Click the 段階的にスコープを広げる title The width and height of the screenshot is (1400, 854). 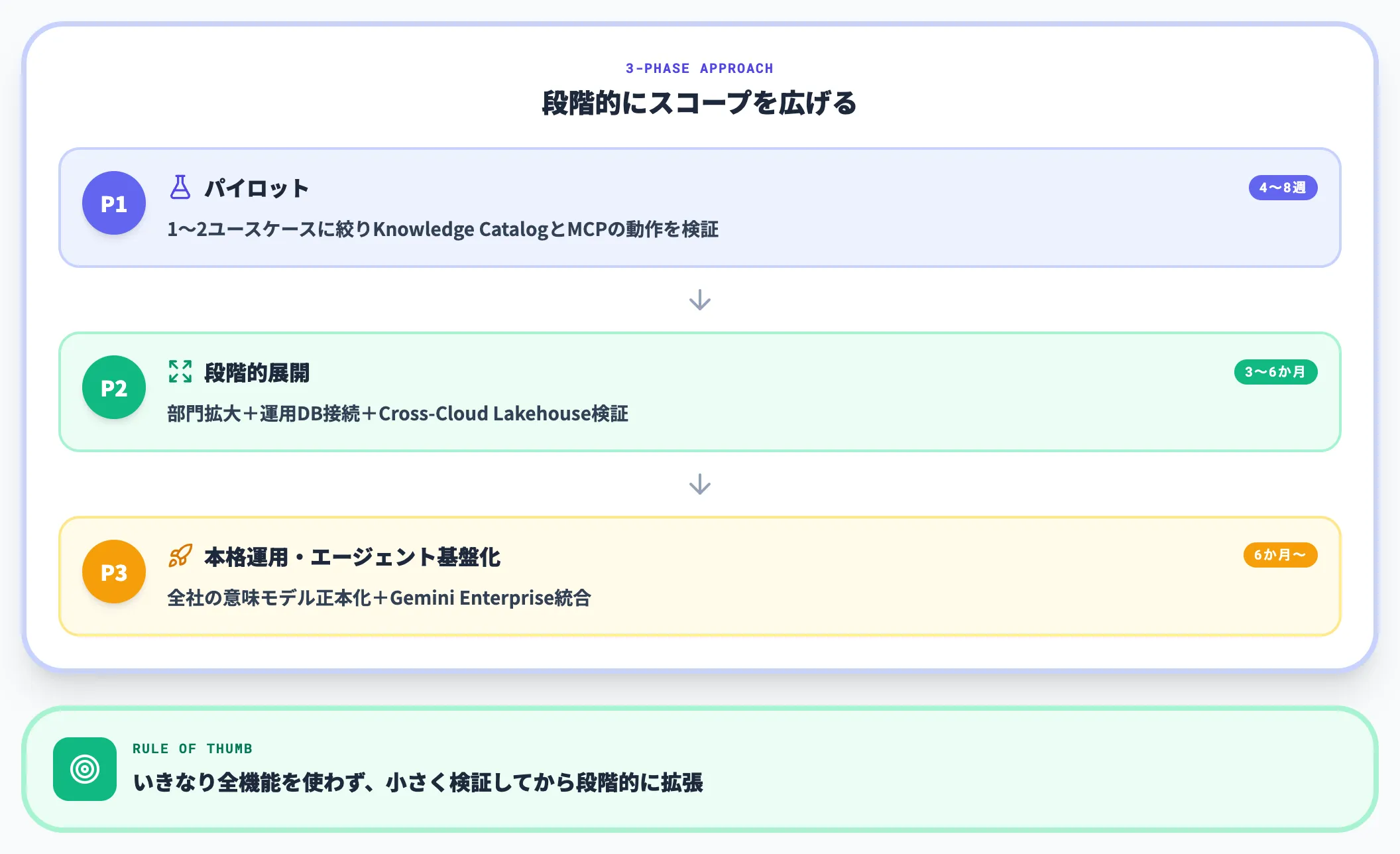(x=699, y=103)
